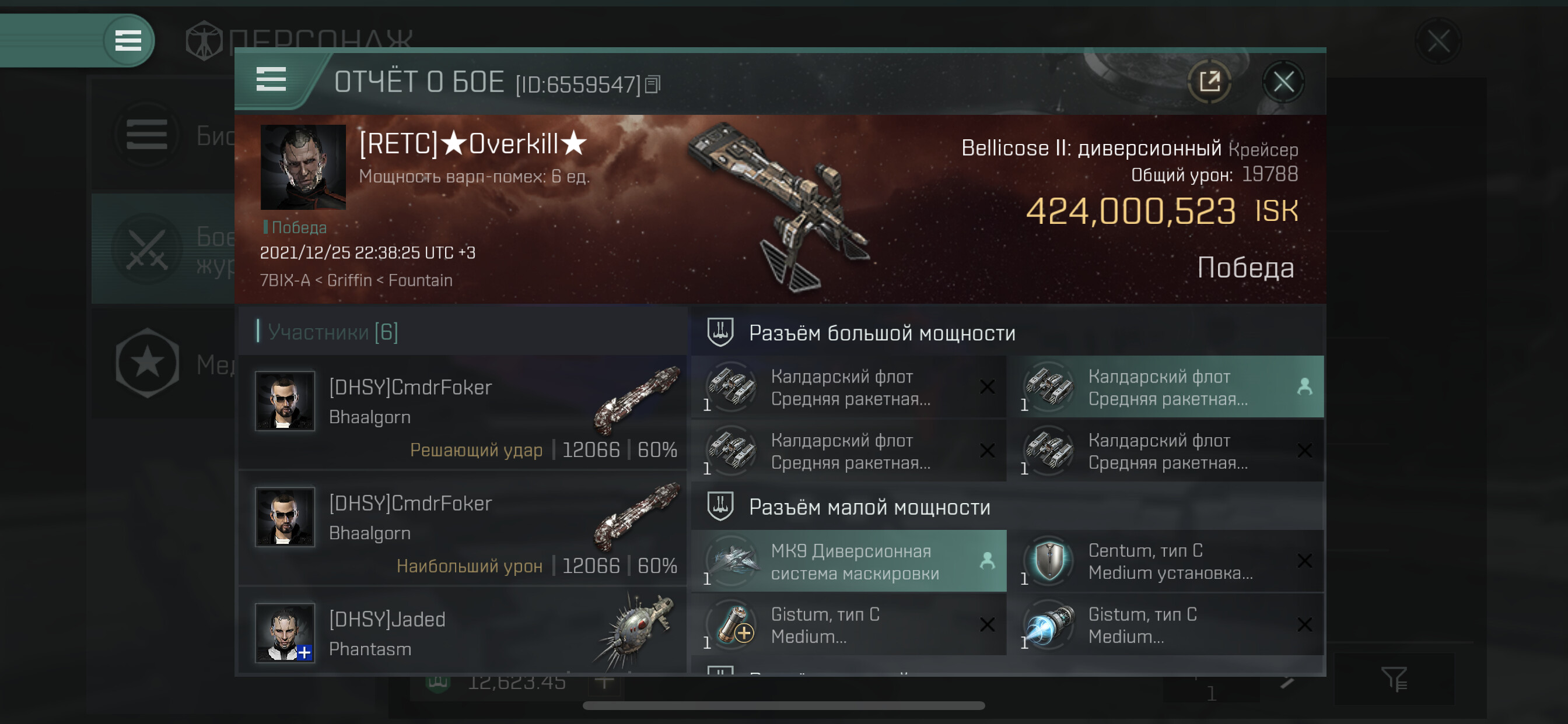Click the 7BIX-A Griffin Fountain location link
This screenshot has width=1568, height=724.
(356, 280)
